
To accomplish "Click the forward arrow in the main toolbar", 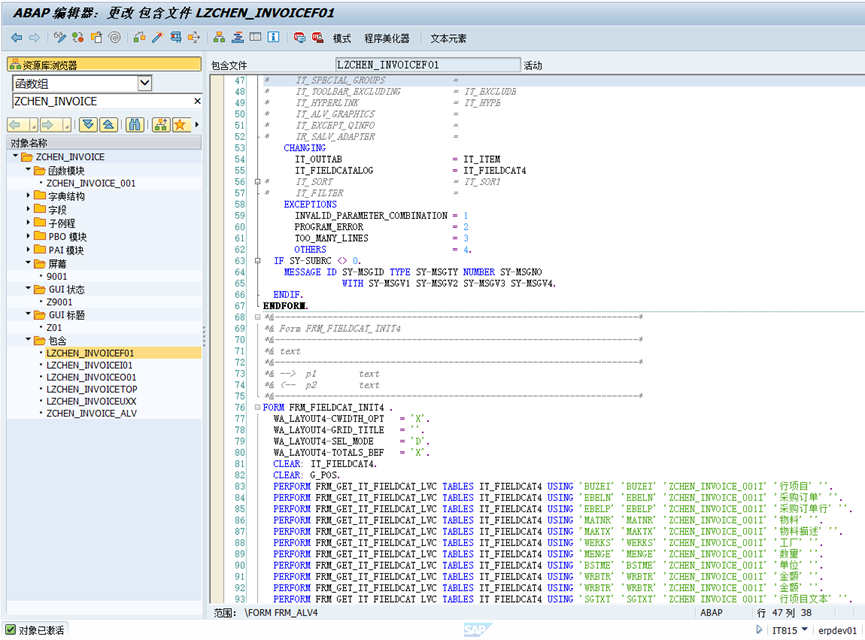I will [35, 38].
